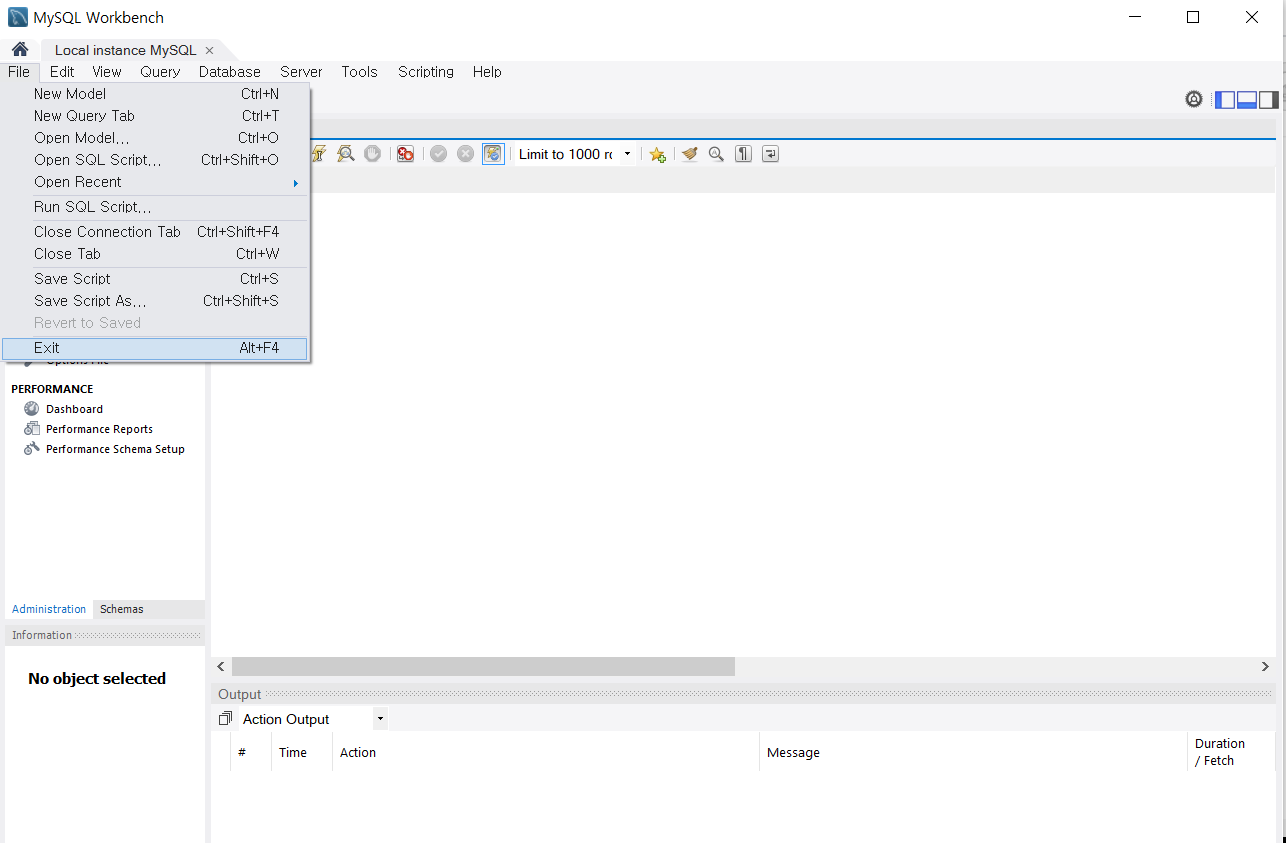
Task: Toggle the left sidebar panel visibility
Action: point(1225,99)
